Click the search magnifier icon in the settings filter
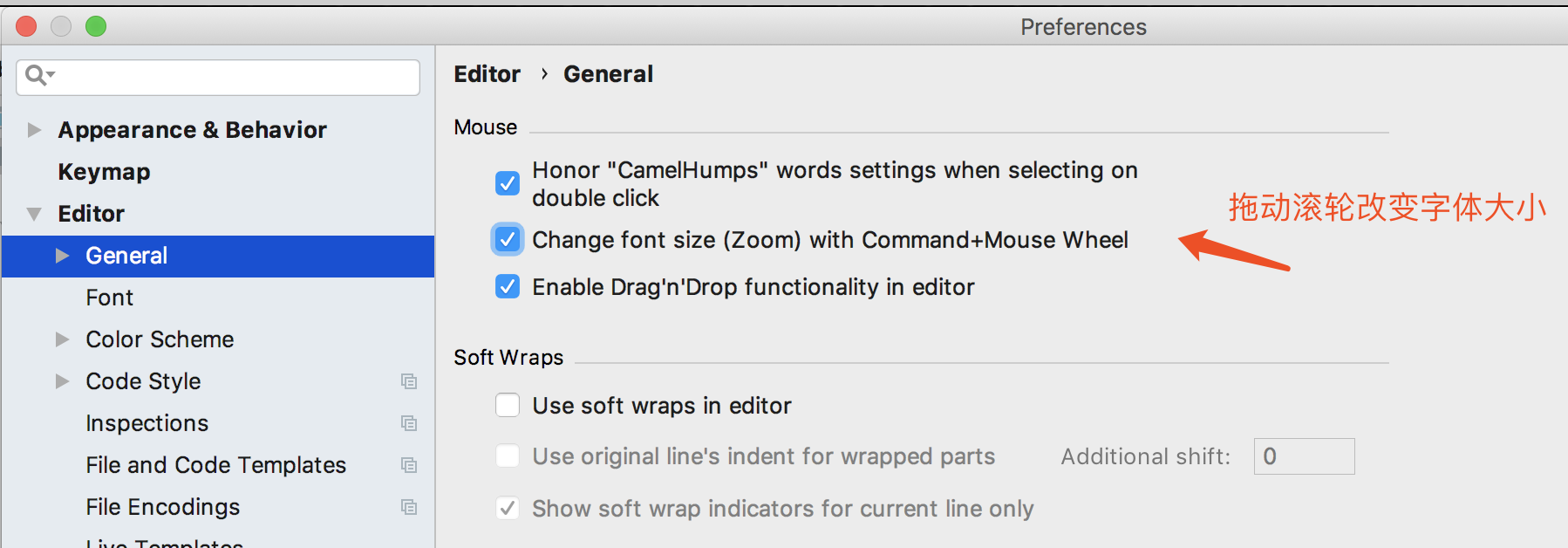 pos(37,76)
